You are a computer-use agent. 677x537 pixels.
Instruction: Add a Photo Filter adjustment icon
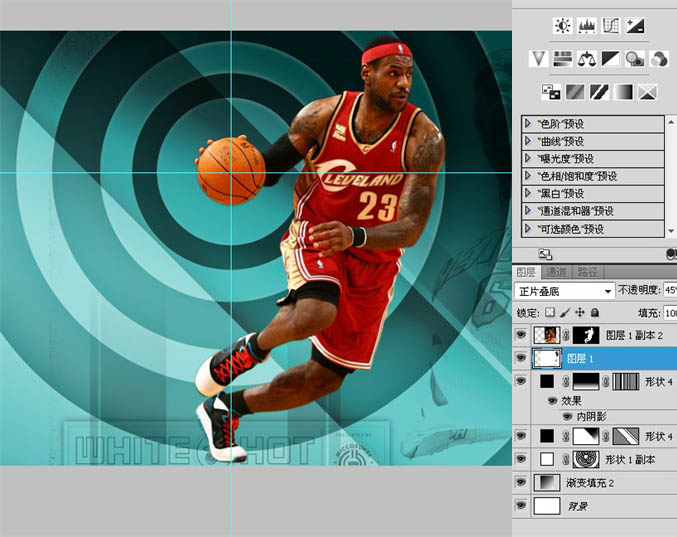pos(635,59)
